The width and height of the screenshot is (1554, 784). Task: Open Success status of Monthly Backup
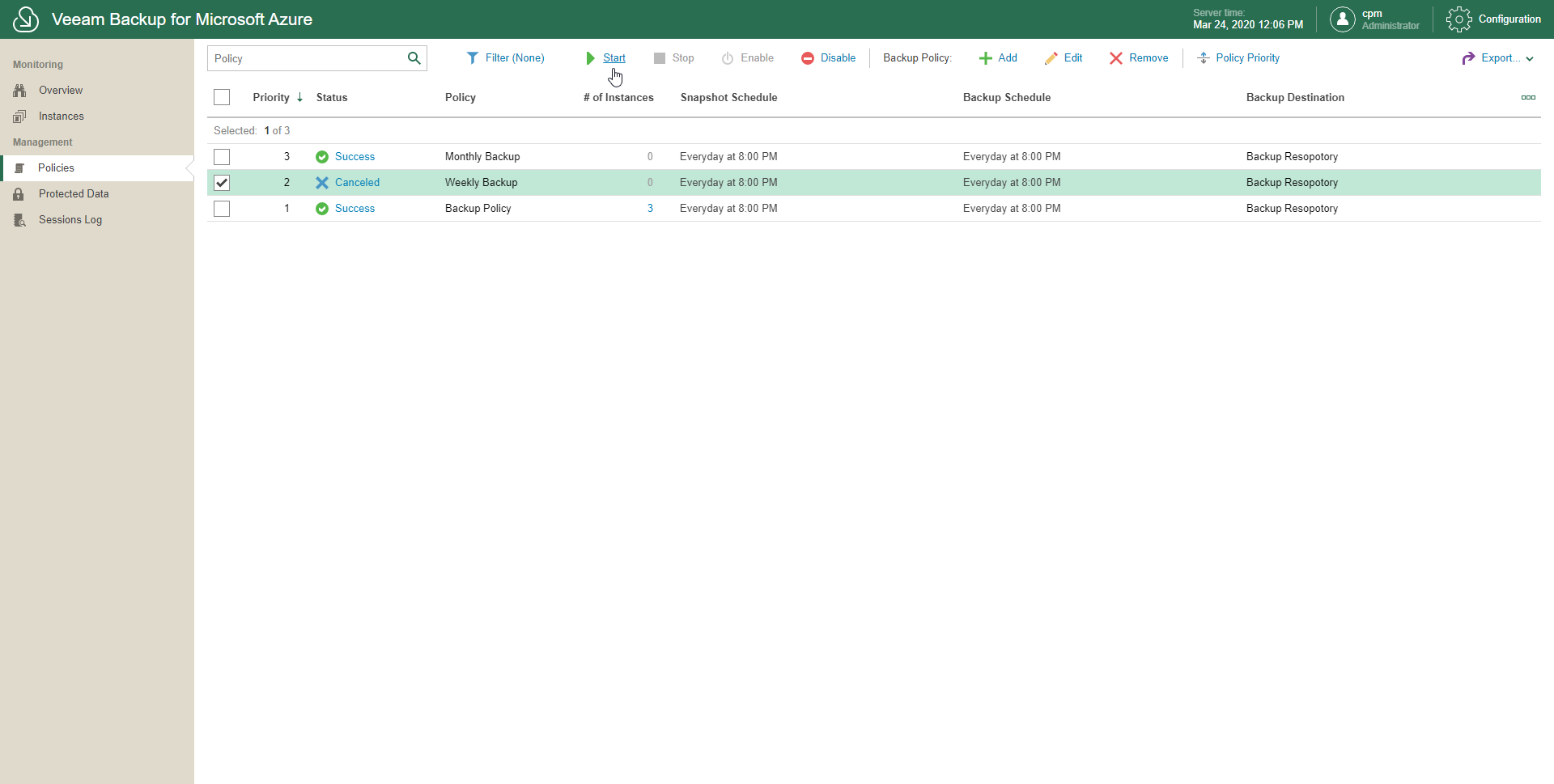pyautogui.click(x=355, y=157)
